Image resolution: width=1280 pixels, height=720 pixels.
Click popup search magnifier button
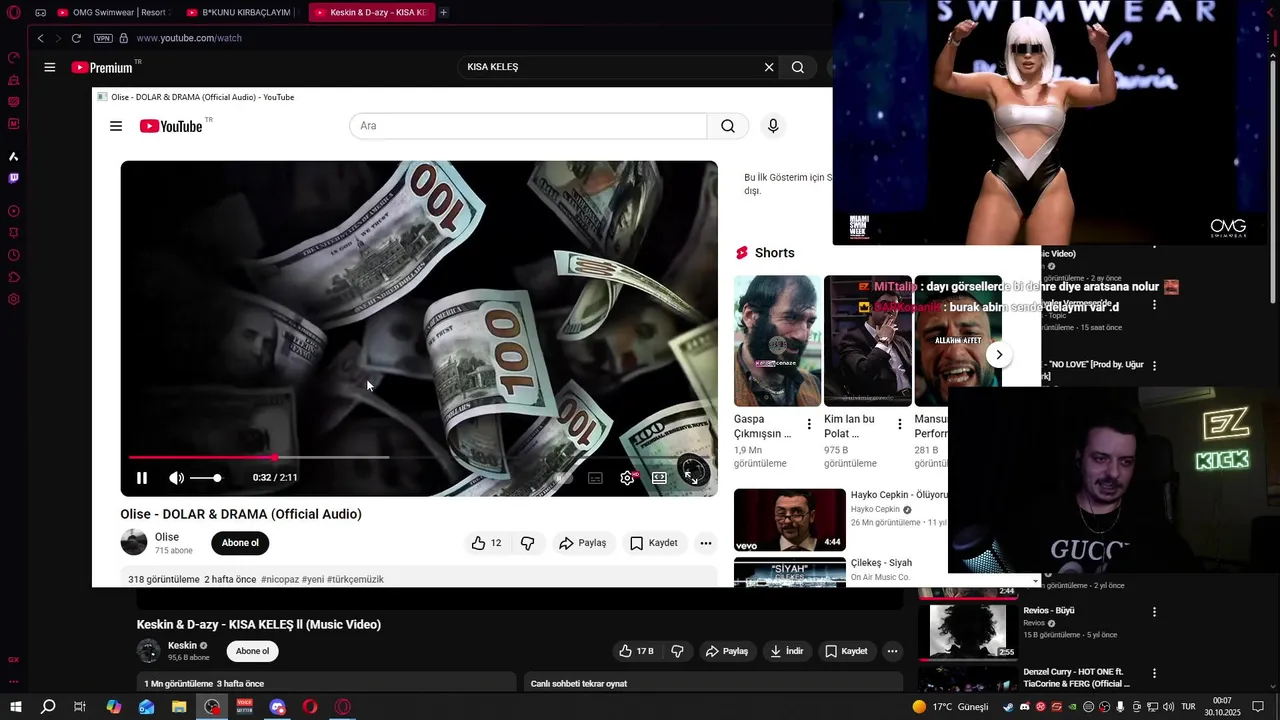pyautogui.click(x=728, y=126)
